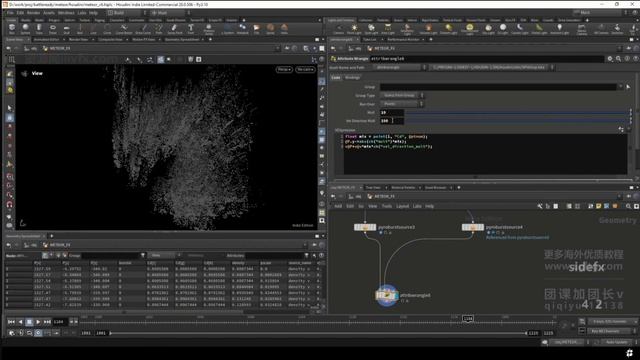Activate the Font shelf tool
Screen dimensions: 640x360
click(191, 29)
